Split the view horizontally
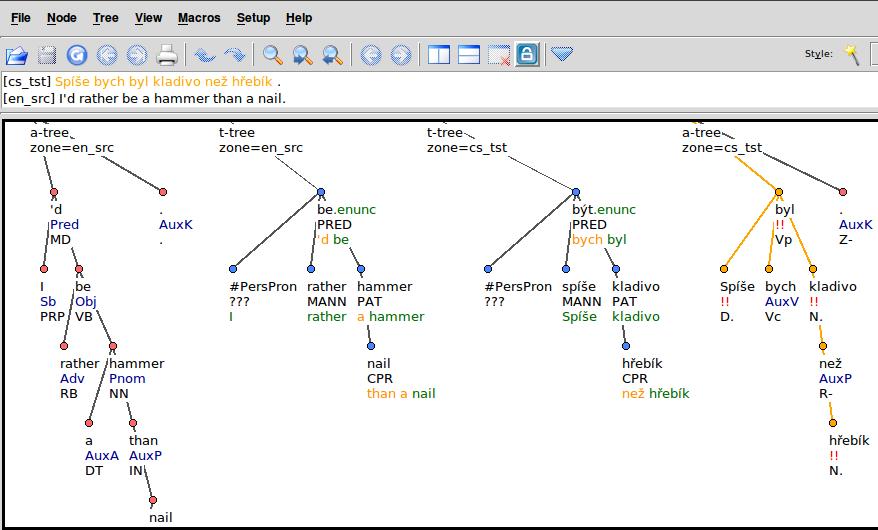This screenshot has height=530, width=878. click(469, 55)
